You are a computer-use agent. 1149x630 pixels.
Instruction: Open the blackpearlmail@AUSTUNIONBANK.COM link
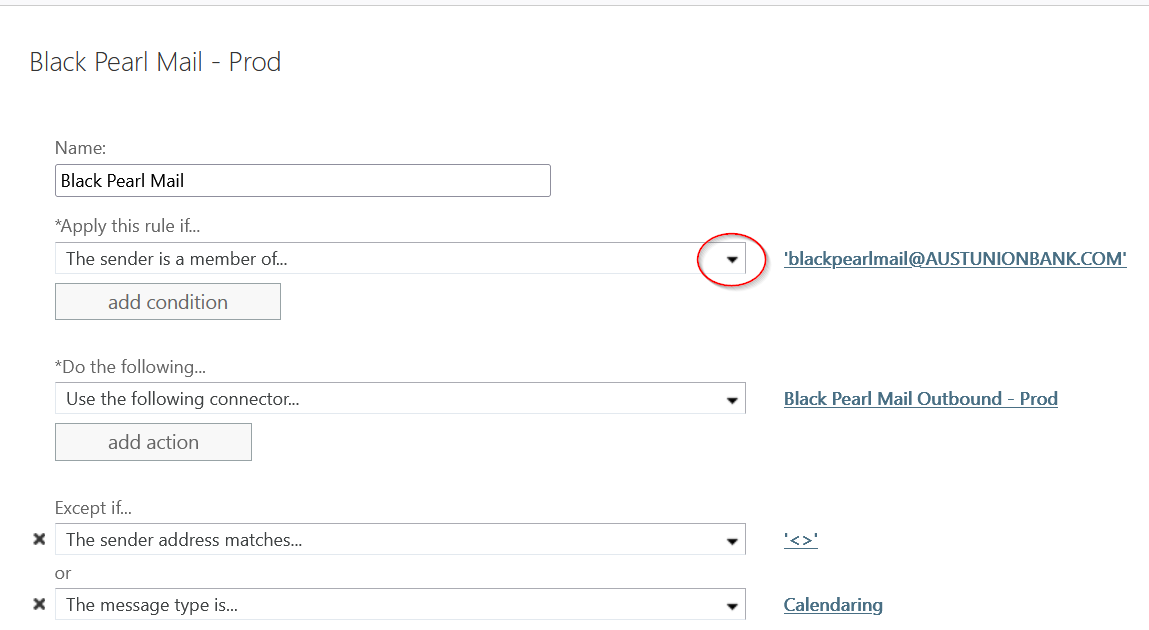(x=955, y=259)
